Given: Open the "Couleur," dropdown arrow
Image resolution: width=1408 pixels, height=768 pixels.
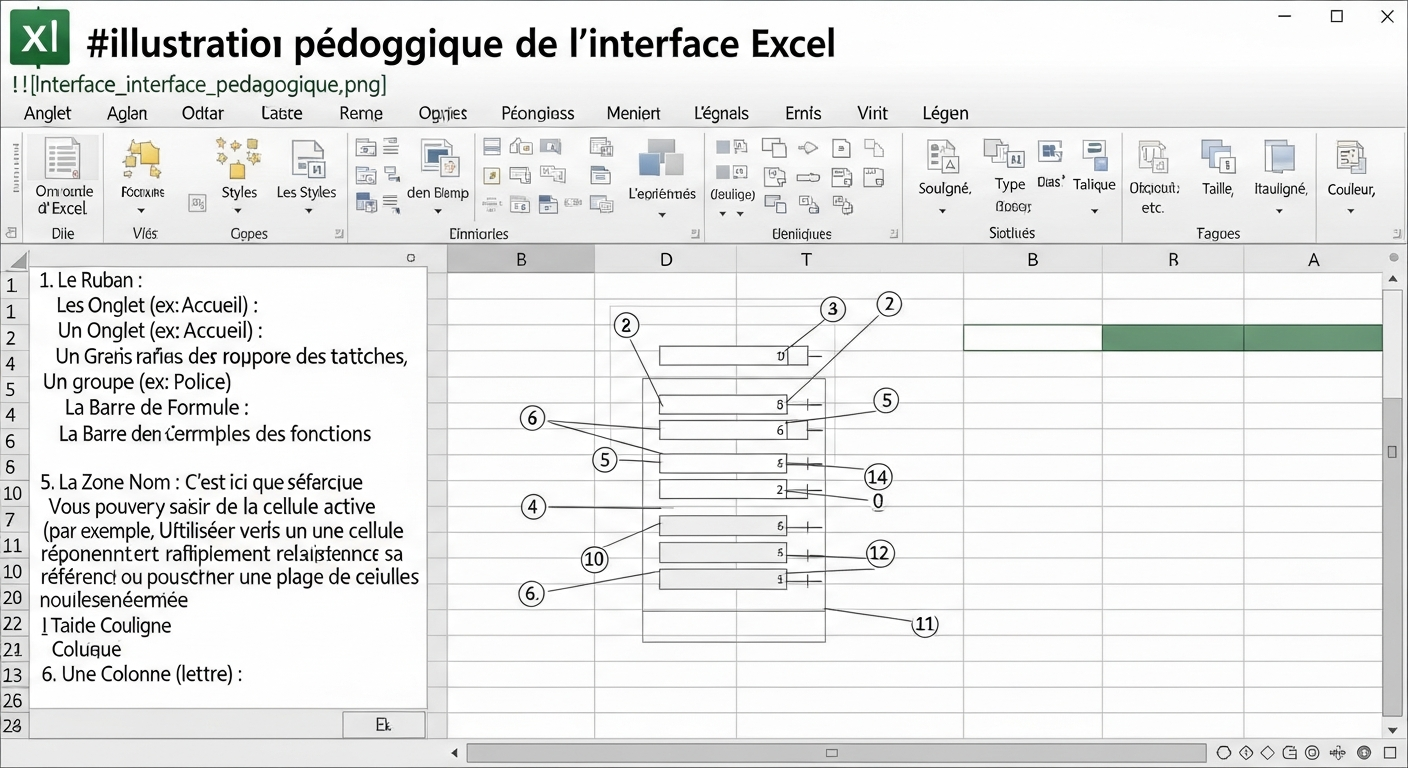Looking at the screenshot, I should (1351, 211).
